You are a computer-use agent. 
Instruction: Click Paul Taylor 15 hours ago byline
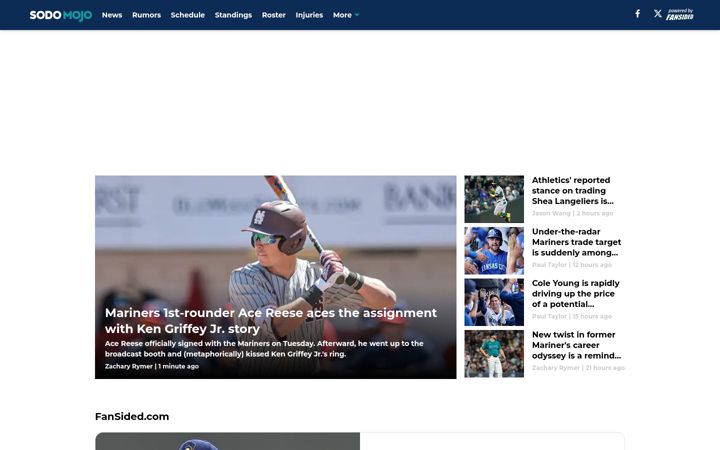(x=572, y=316)
